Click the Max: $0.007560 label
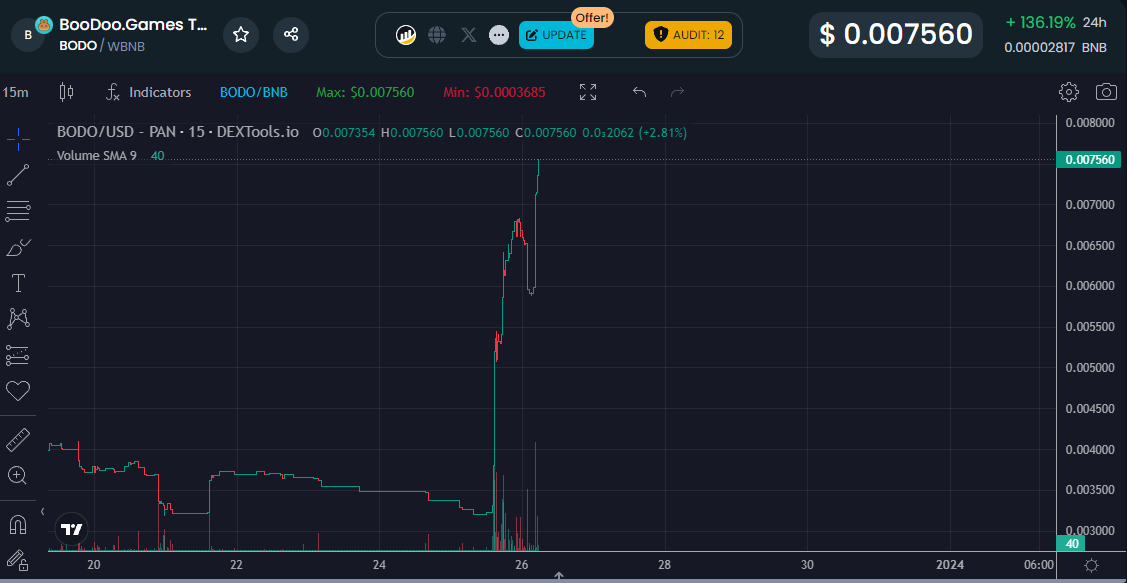This screenshot has height=583, width=1127. tap(365, 92)
